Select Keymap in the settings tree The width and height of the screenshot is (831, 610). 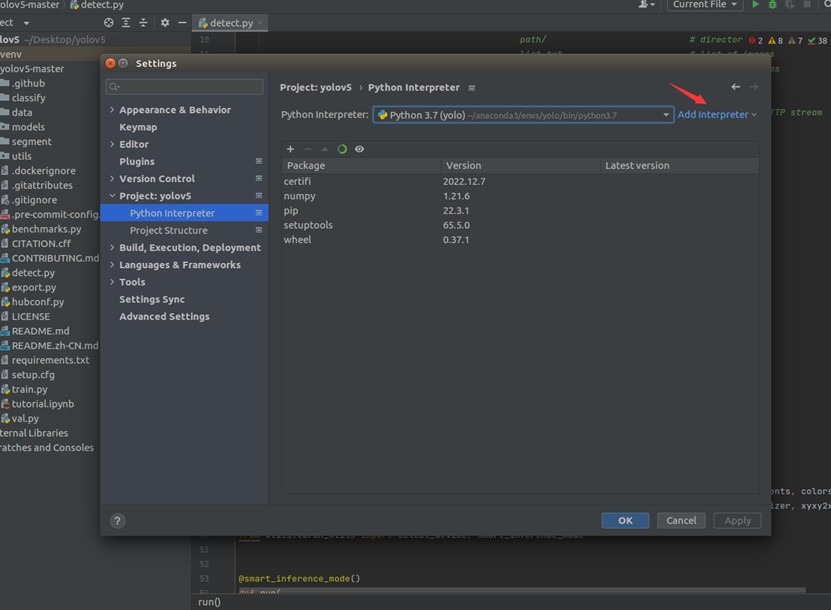pos(138,127)
